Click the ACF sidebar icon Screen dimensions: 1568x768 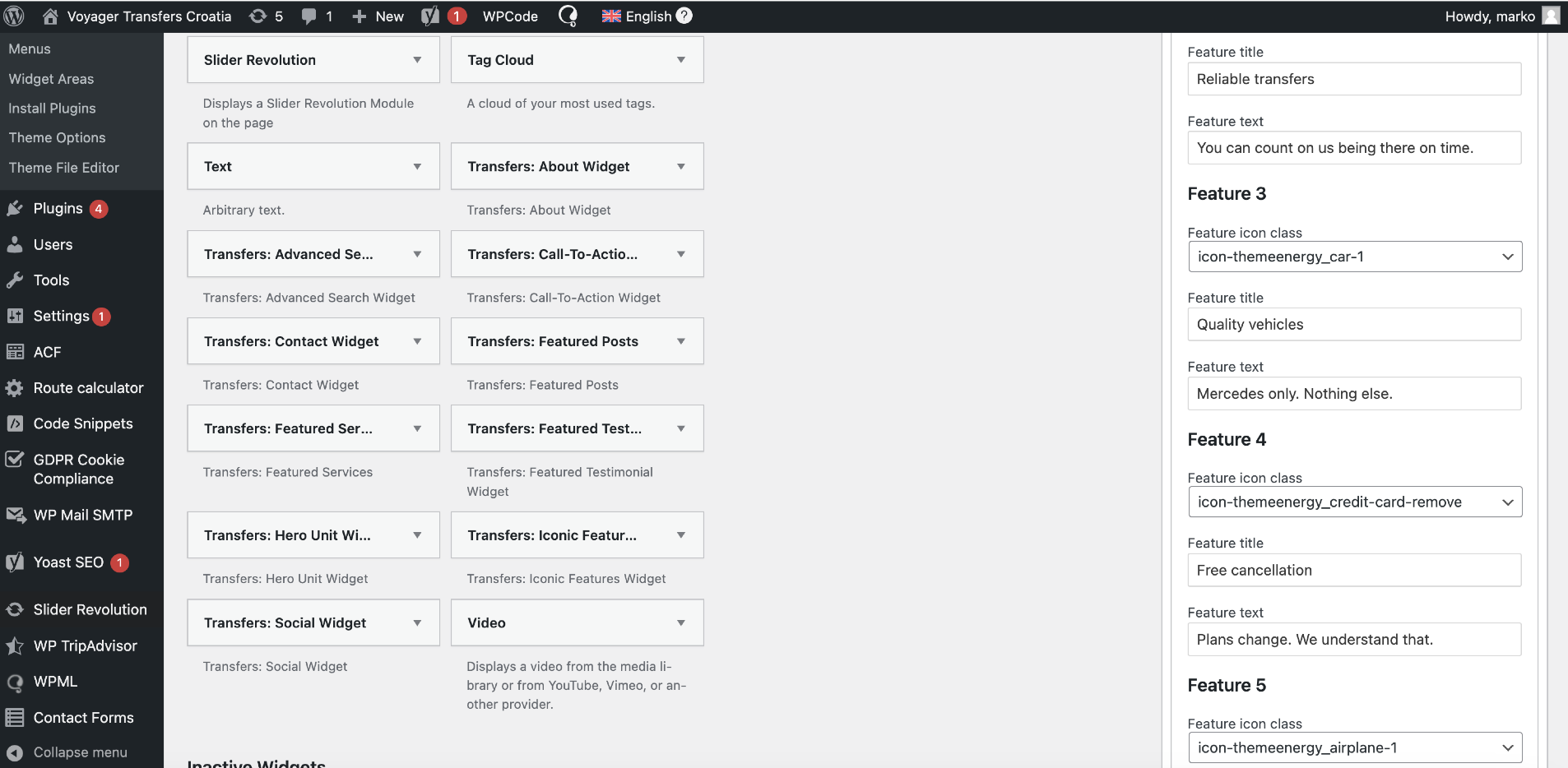(x=15, y=352)
